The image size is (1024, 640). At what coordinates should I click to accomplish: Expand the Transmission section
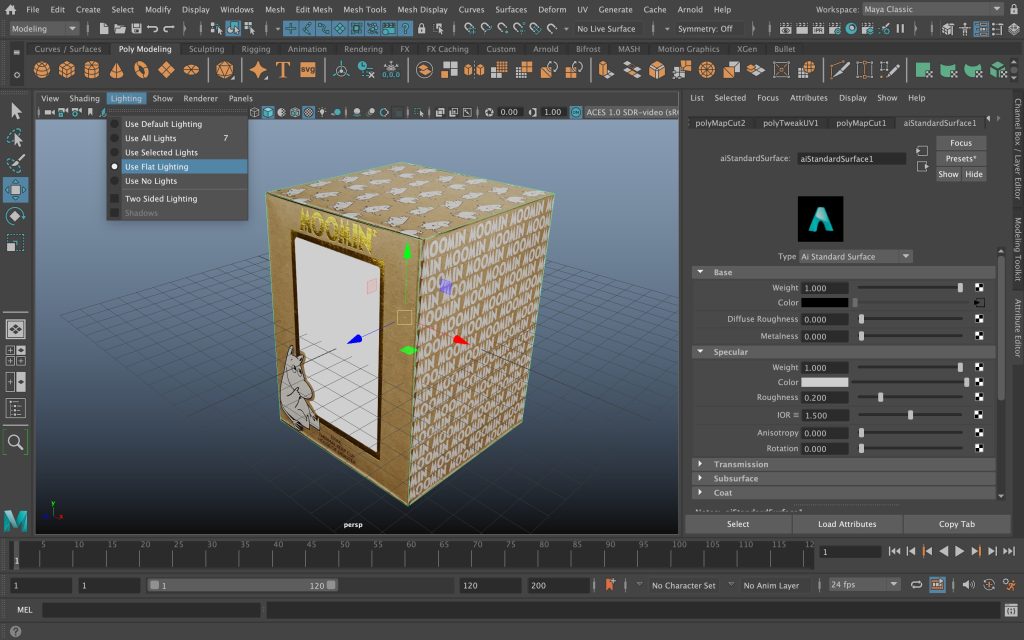coord(700,464)
